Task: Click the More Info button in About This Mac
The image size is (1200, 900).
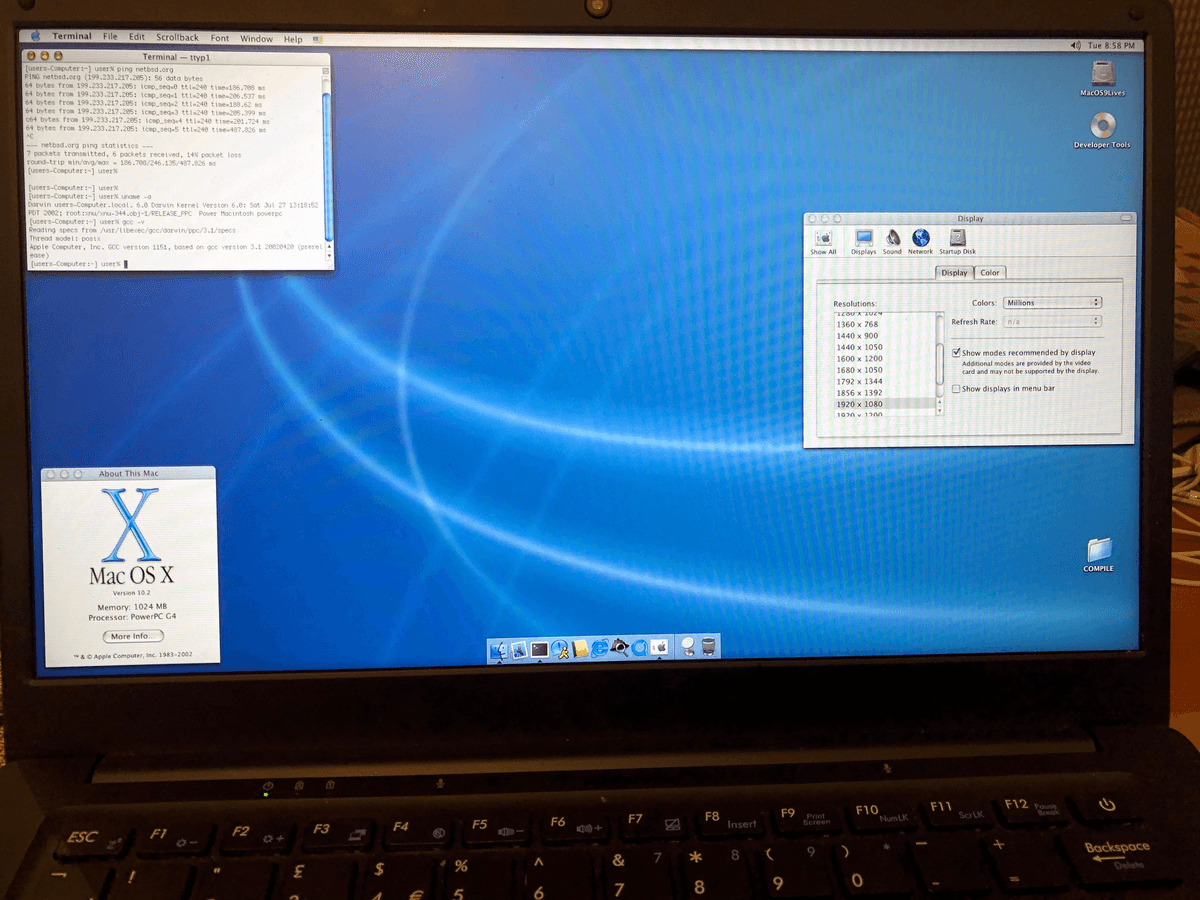Action: coord(132,636)
